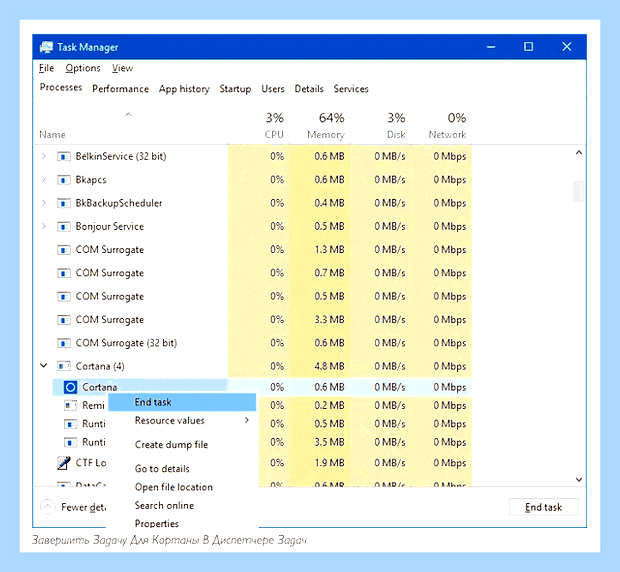Expand the BelkinService (32 bit) entry
The height and width of the screenshot is (572, 620).
43,157
